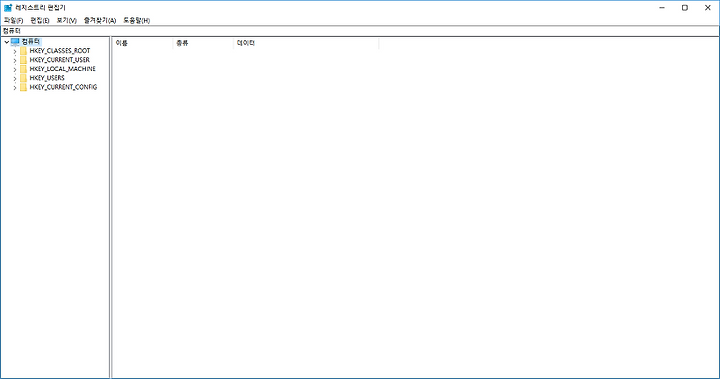Image resolution: width=720 pixels, height=379 pixels.
Task: Expand HKEY_CURRENT_CONFIG key chevron
Action: tap(15, 87)
